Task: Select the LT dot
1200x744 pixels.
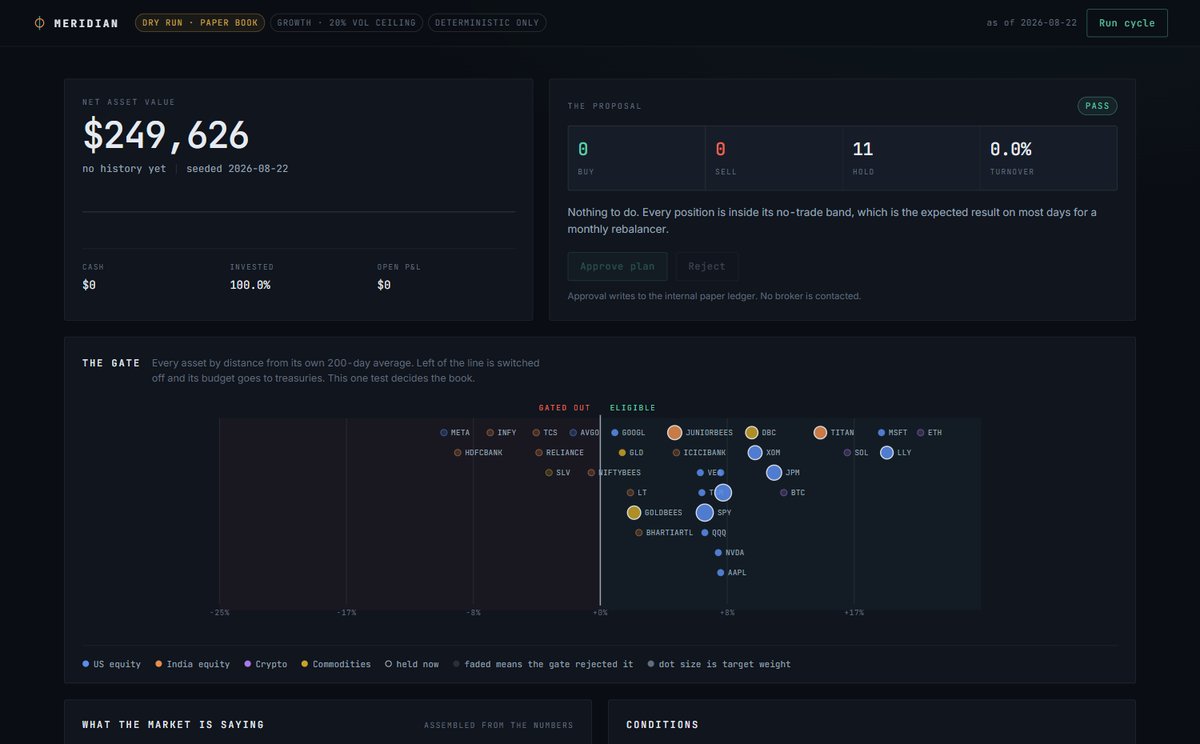Action: 630,493
